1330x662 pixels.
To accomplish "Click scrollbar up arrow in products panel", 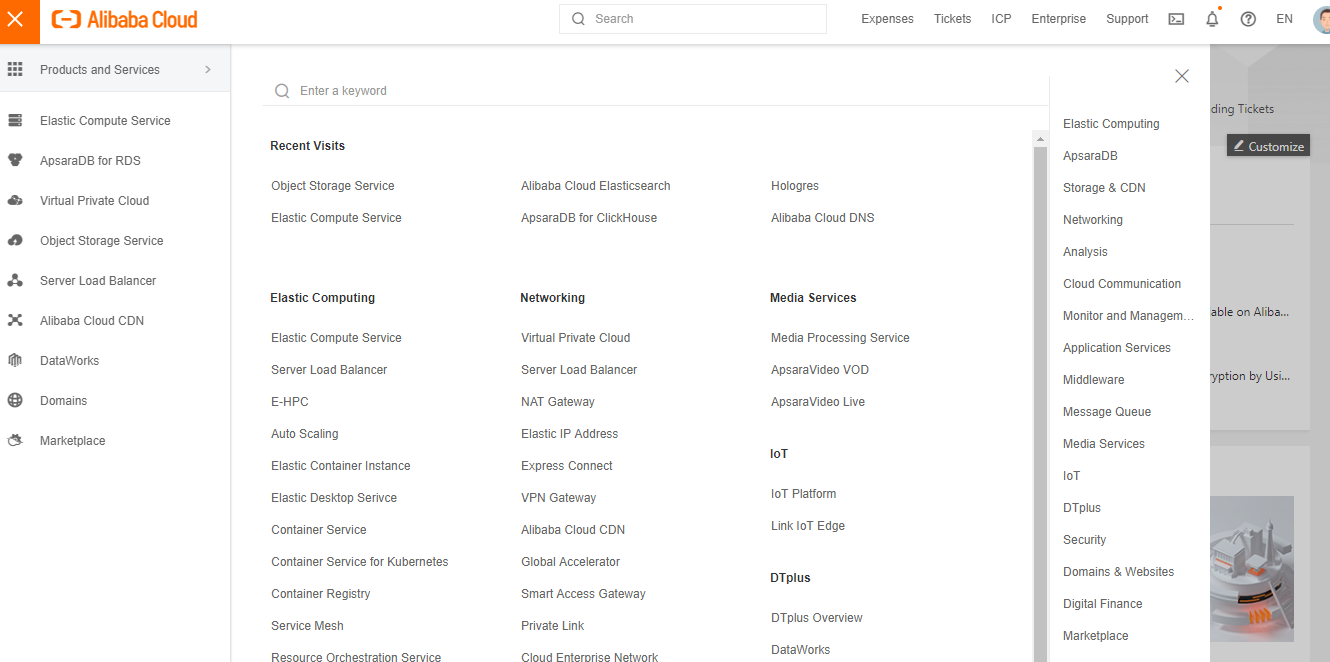I will 1040,138.
